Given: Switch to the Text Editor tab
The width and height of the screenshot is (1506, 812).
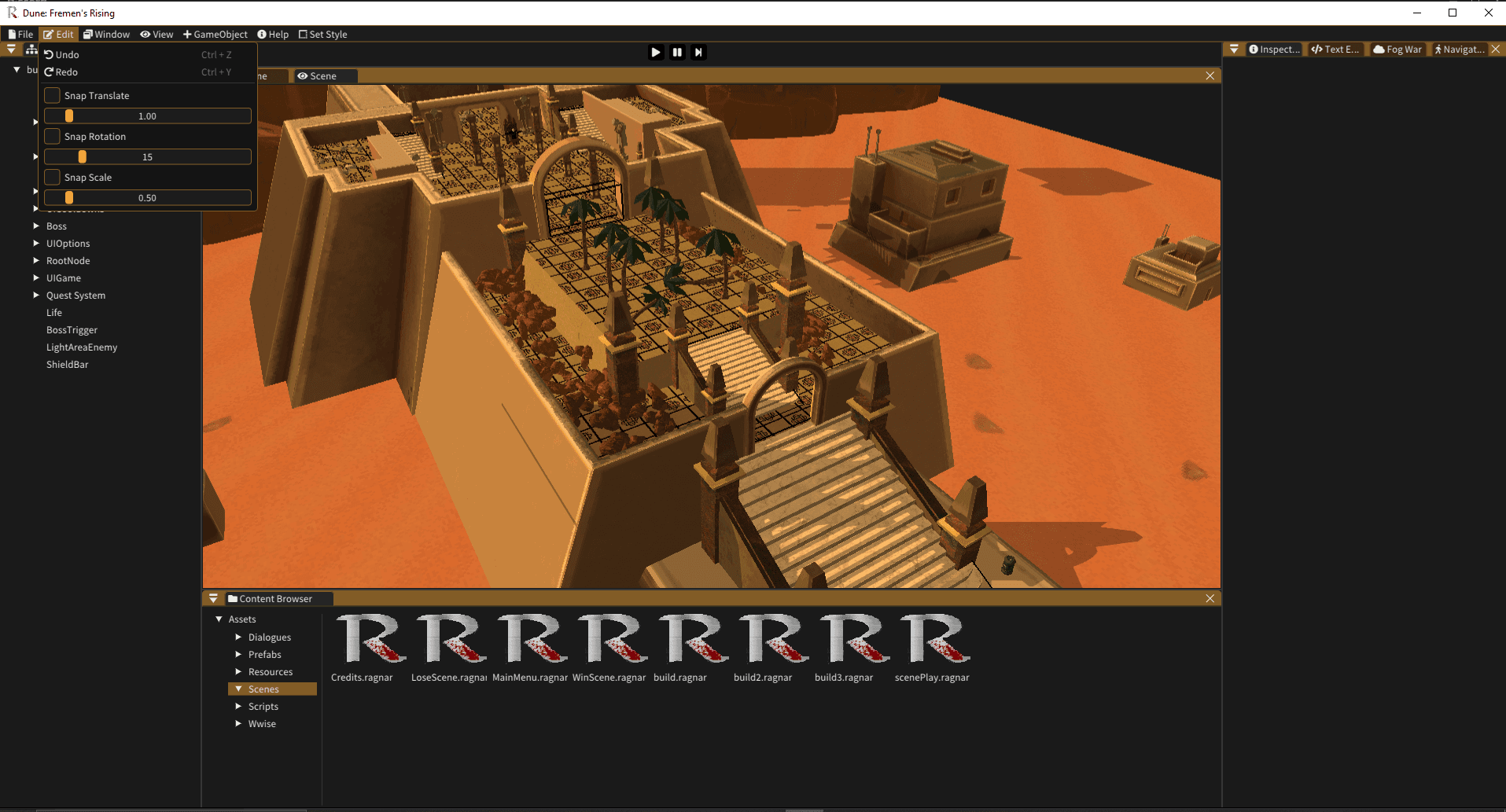Looking at the screenshot, I should pyautogui.click(x=1335, y=49).
